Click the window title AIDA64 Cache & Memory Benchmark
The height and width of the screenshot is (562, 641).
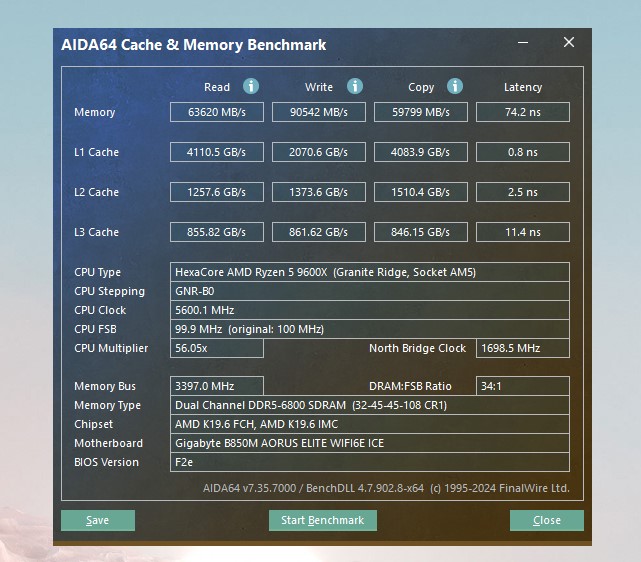click(x=193, y=45)
